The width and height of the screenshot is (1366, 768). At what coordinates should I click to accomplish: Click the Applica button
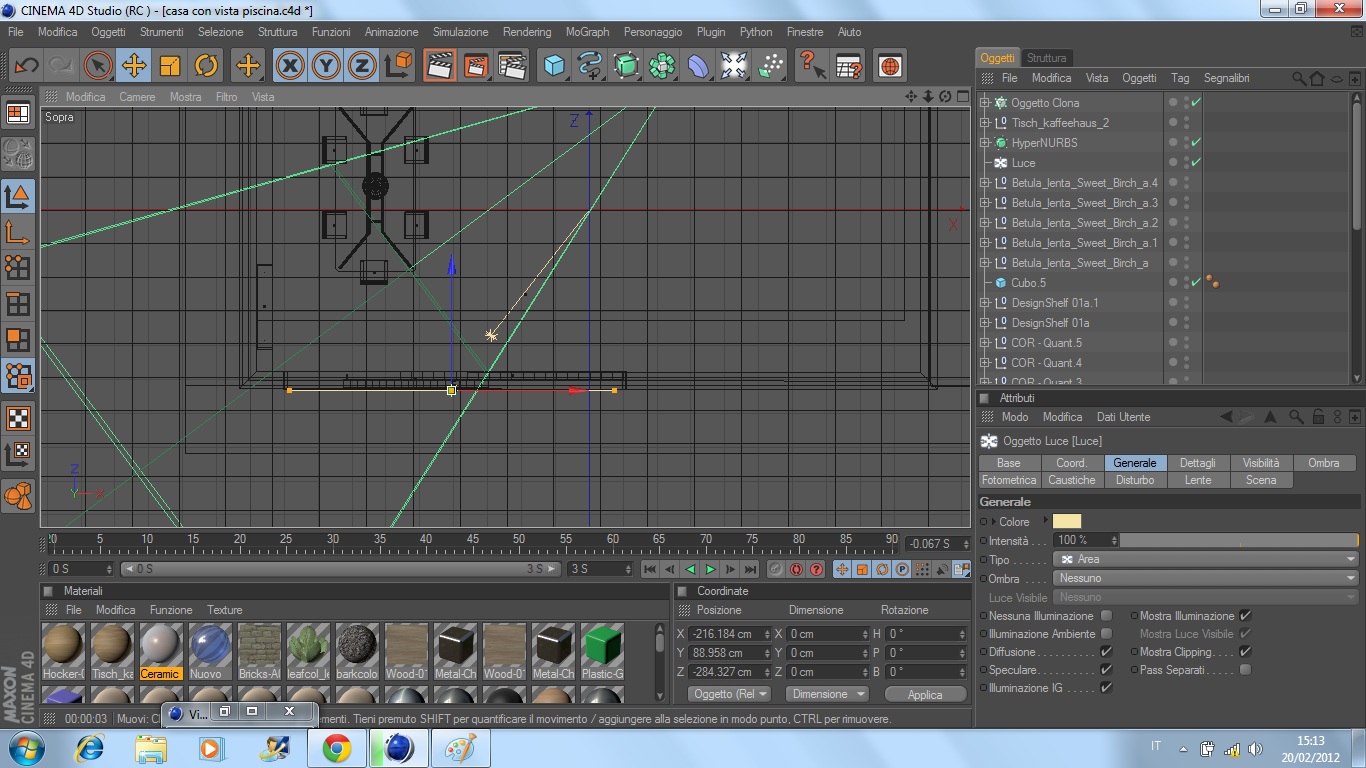tap(924, 694)
